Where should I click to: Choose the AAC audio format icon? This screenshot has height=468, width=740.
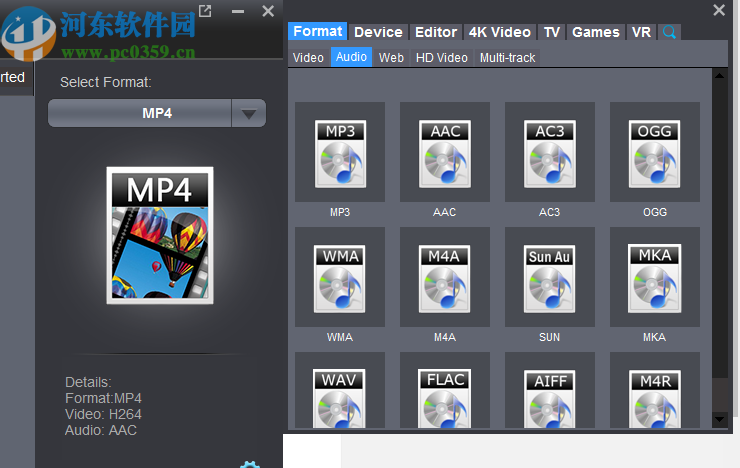[445, 152]
